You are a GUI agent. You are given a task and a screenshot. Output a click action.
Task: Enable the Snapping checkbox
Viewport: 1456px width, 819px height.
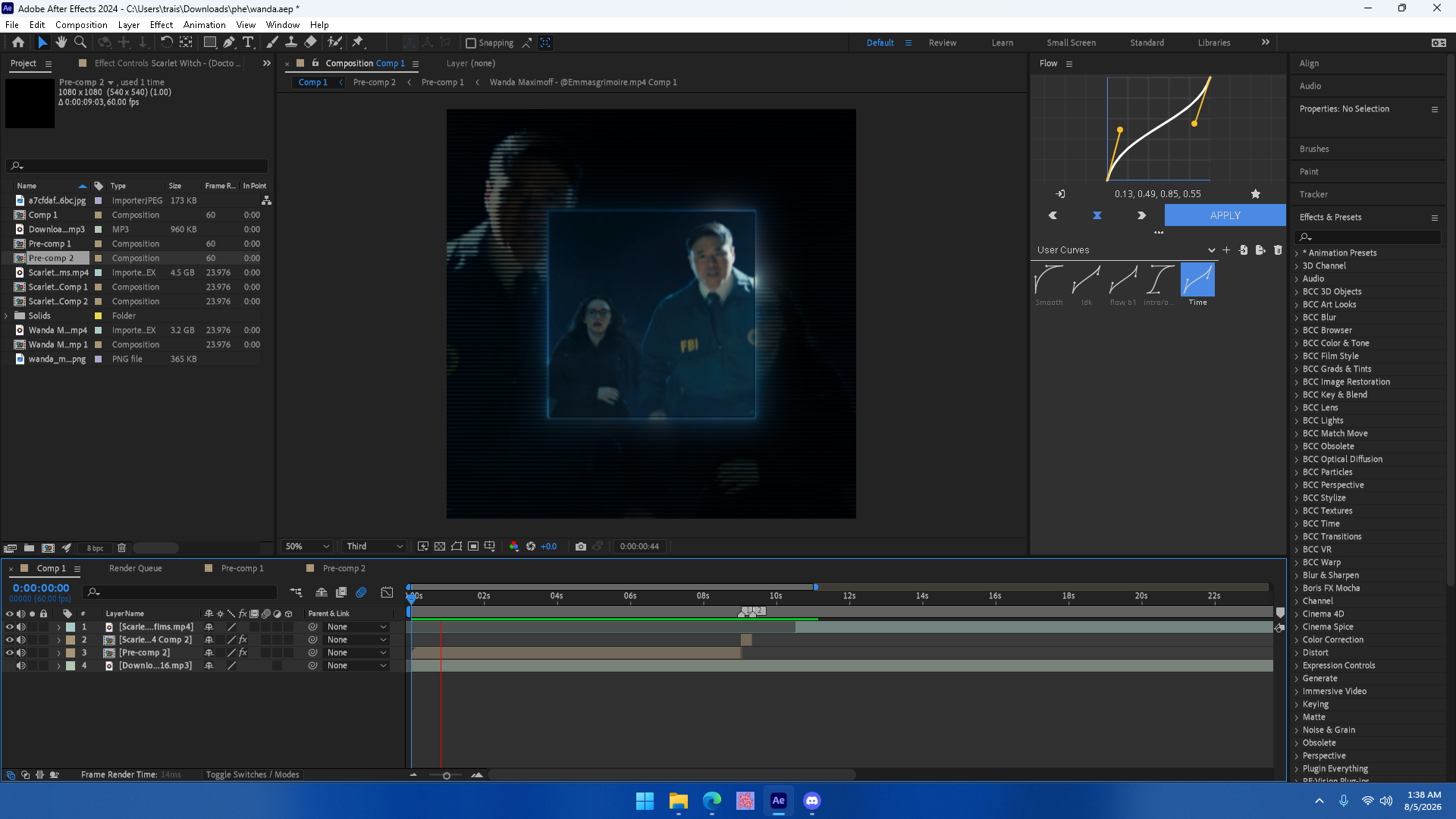(471, 43)
